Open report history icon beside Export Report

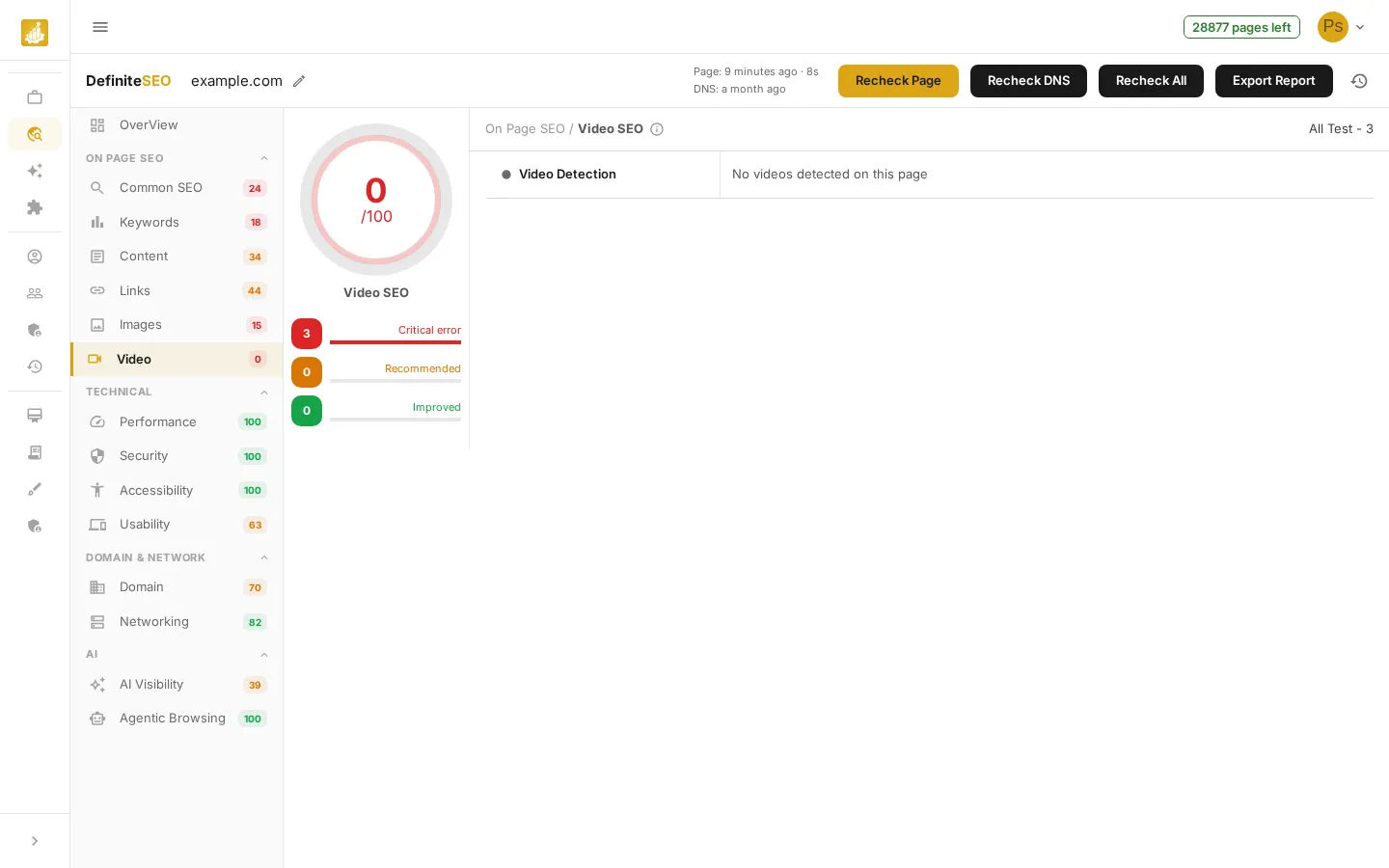(x=1359, y=81)
